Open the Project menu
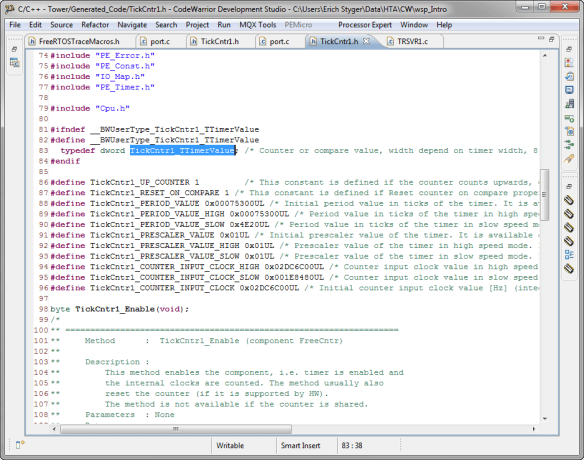Image resolution: width=584 pixels, height=460 pixels. pyautogui.click(x=197, y=25)
